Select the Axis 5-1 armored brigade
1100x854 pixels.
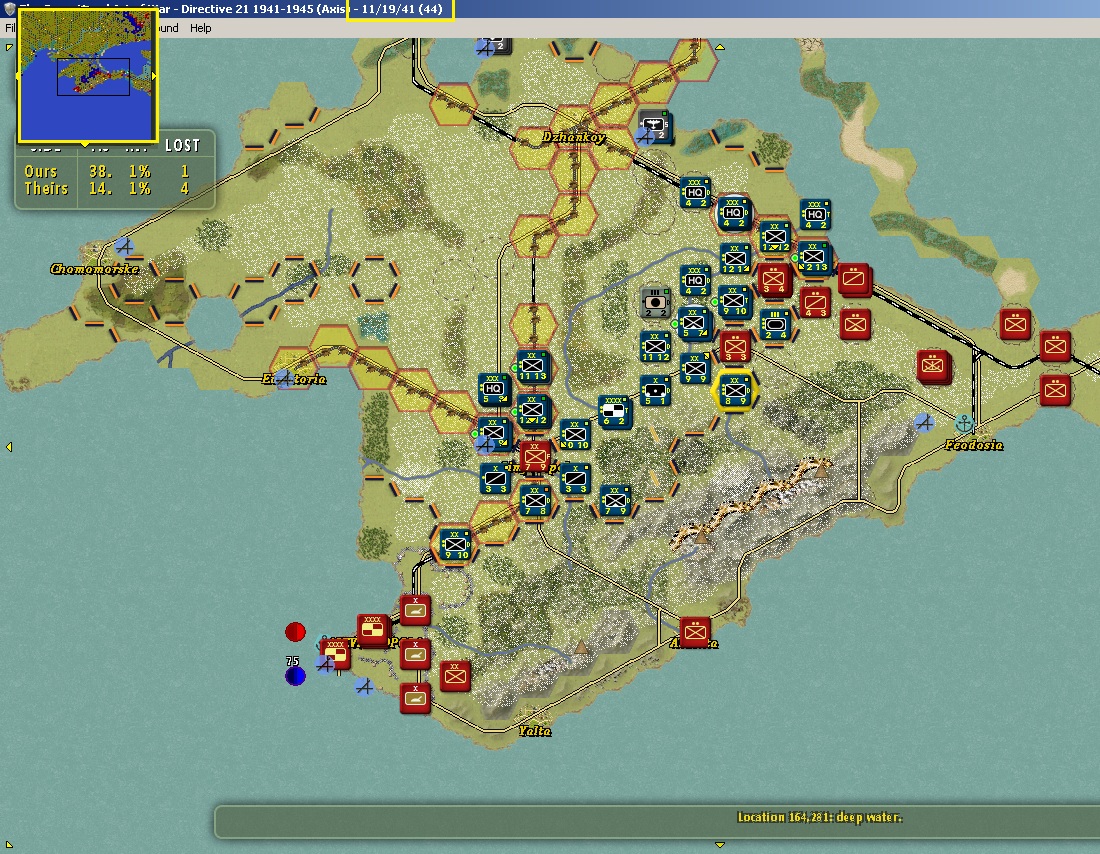[655, 391]
